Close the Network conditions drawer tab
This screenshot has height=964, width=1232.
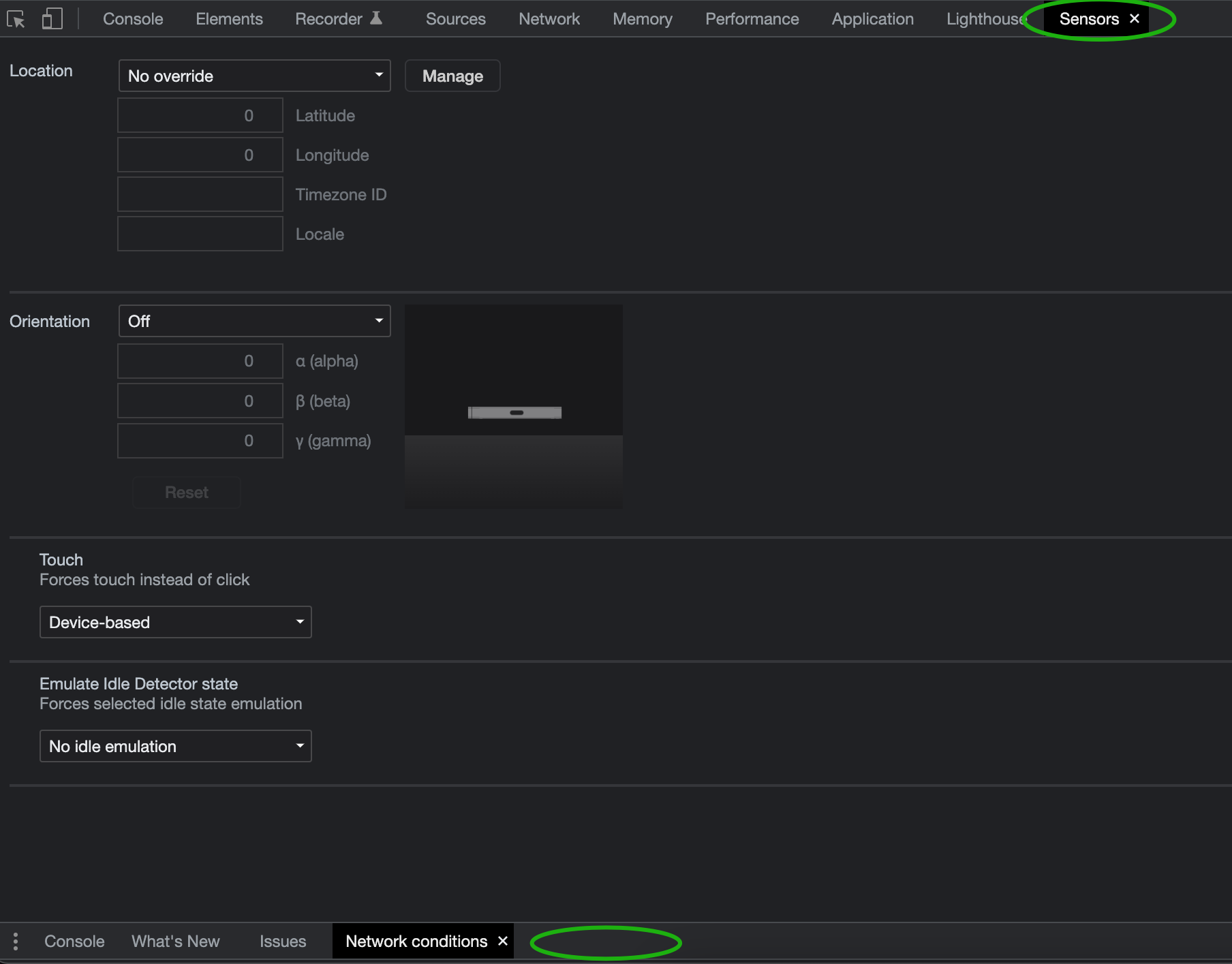[x=503, y=941]
